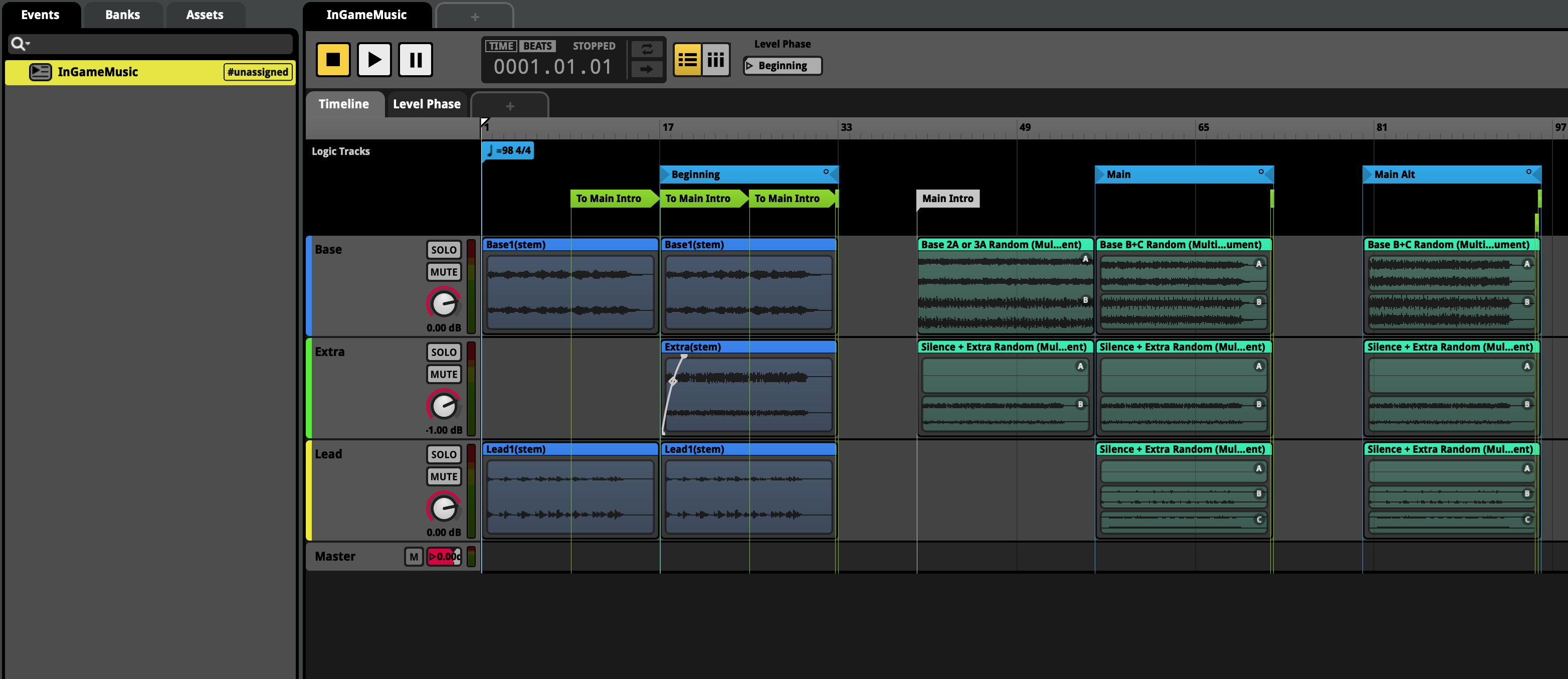1568x679 pixels.
Task: Switch to the Level Phase sheet tab
Action: 427,104
